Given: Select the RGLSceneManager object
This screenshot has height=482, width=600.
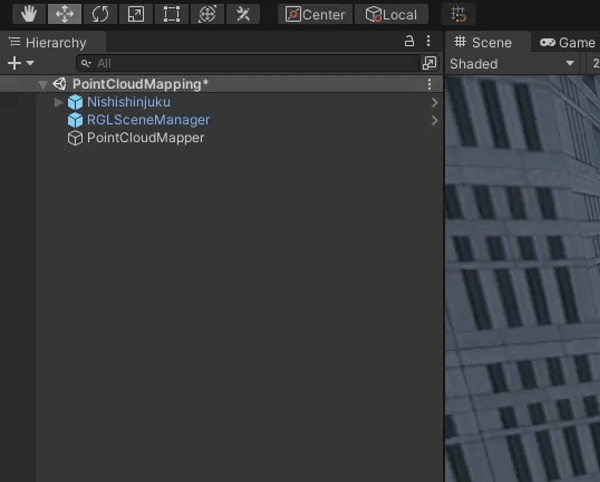Looking at the screenshot, I should [148, 120].
